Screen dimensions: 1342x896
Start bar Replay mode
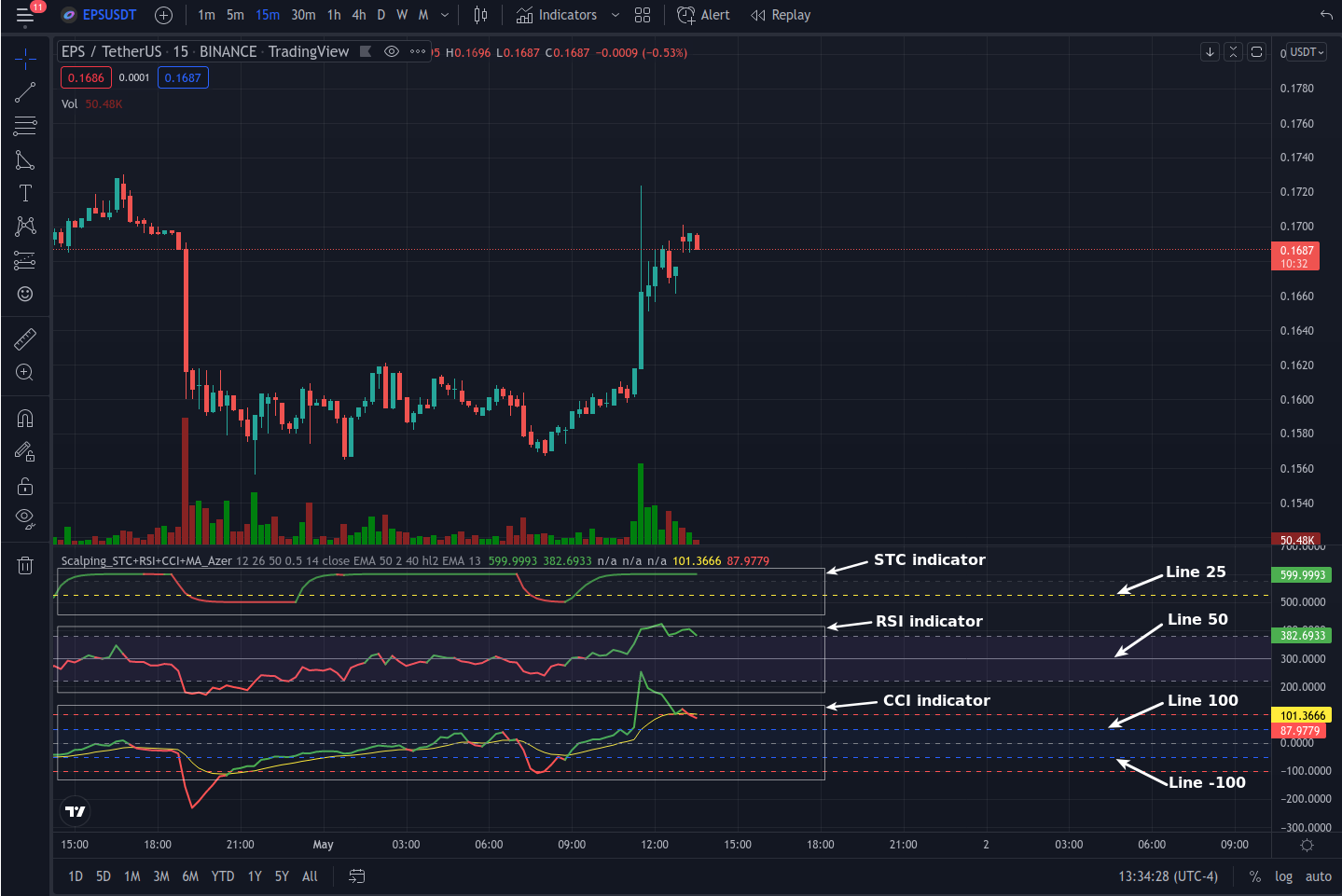pos(781,15)
